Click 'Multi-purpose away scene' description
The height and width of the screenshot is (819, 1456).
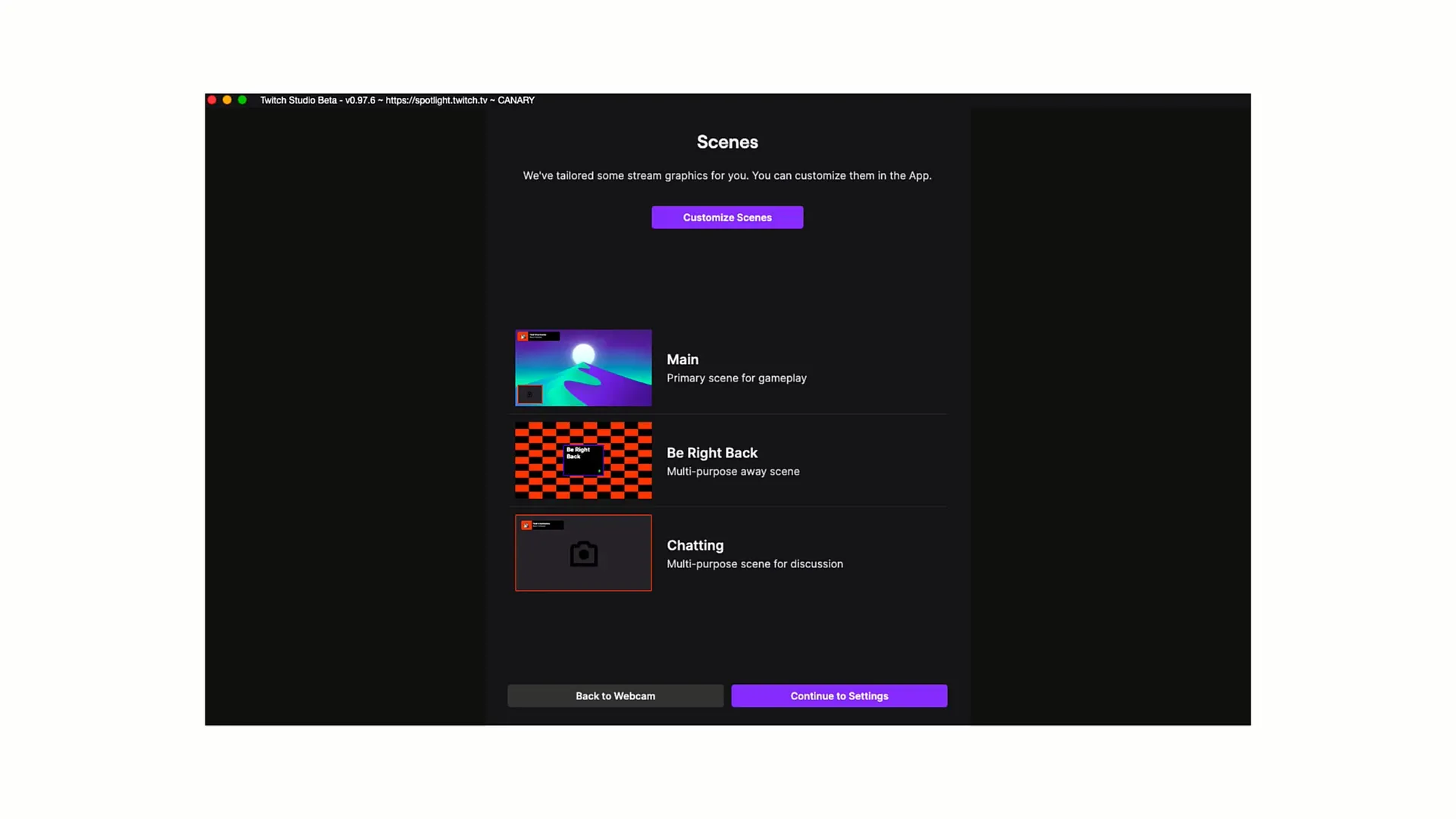pos(733,472)
